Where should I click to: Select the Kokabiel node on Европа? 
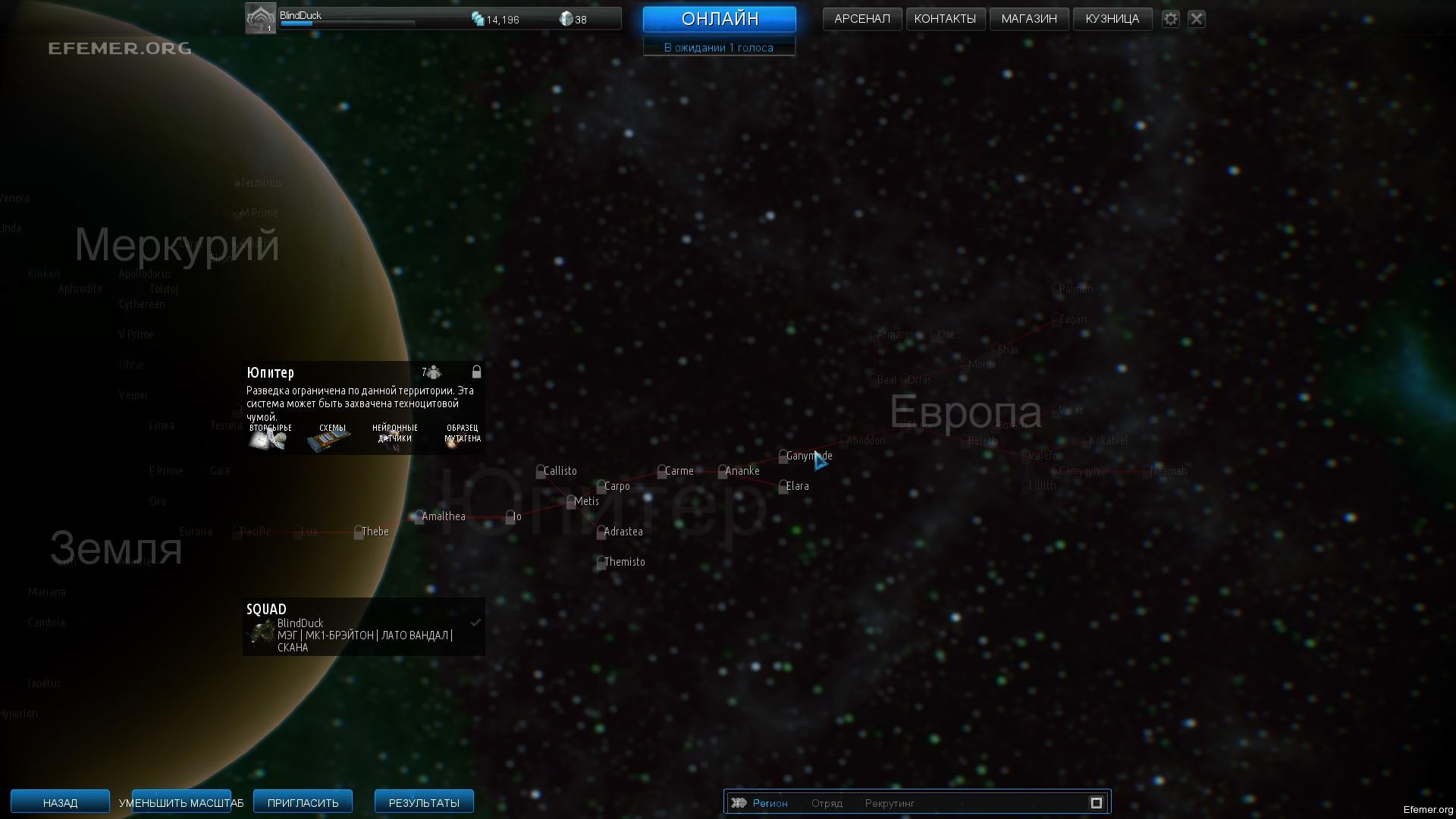pos(1108,441)
